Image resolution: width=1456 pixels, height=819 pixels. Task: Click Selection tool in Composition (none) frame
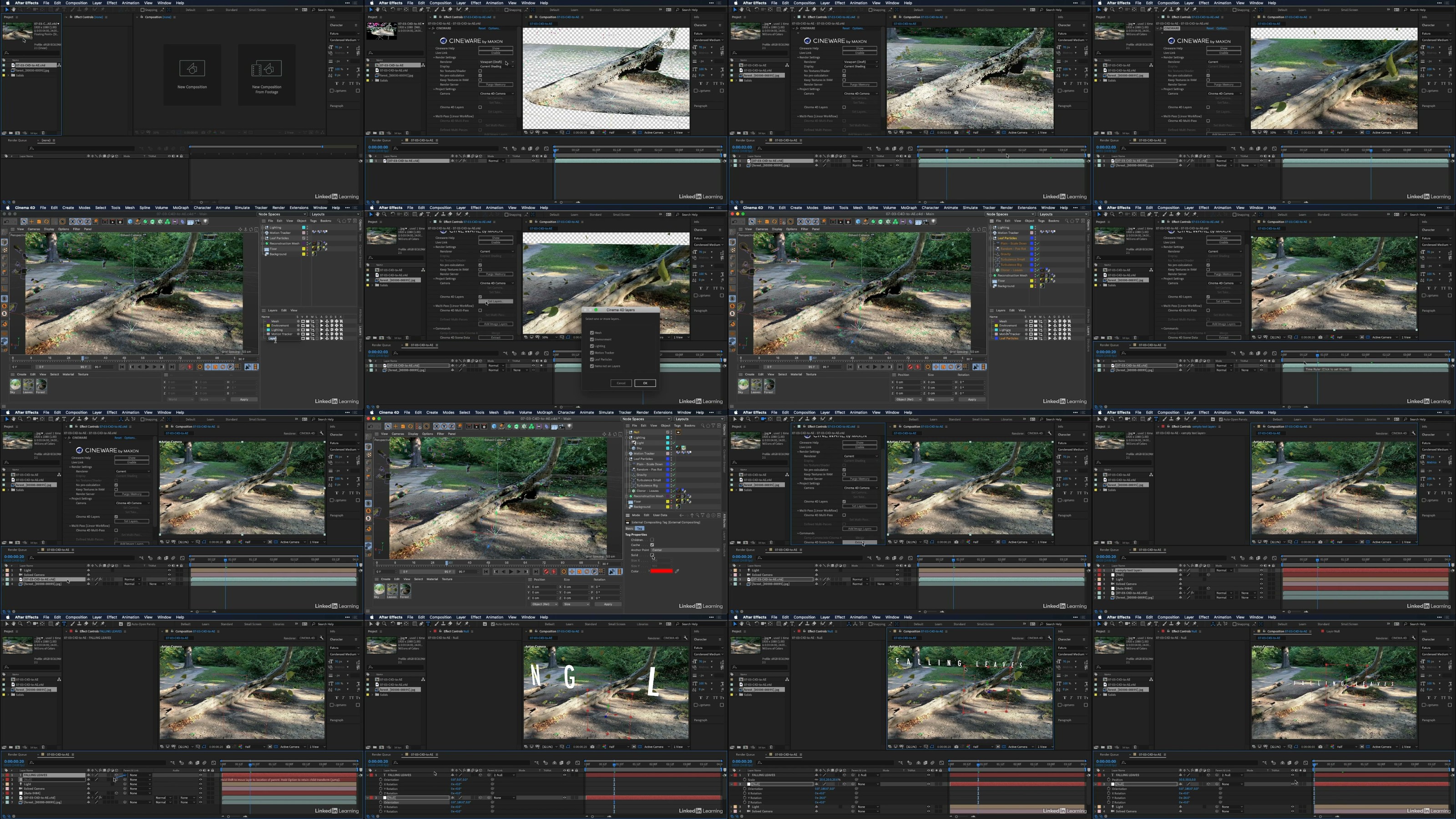[x=7, y=10]
